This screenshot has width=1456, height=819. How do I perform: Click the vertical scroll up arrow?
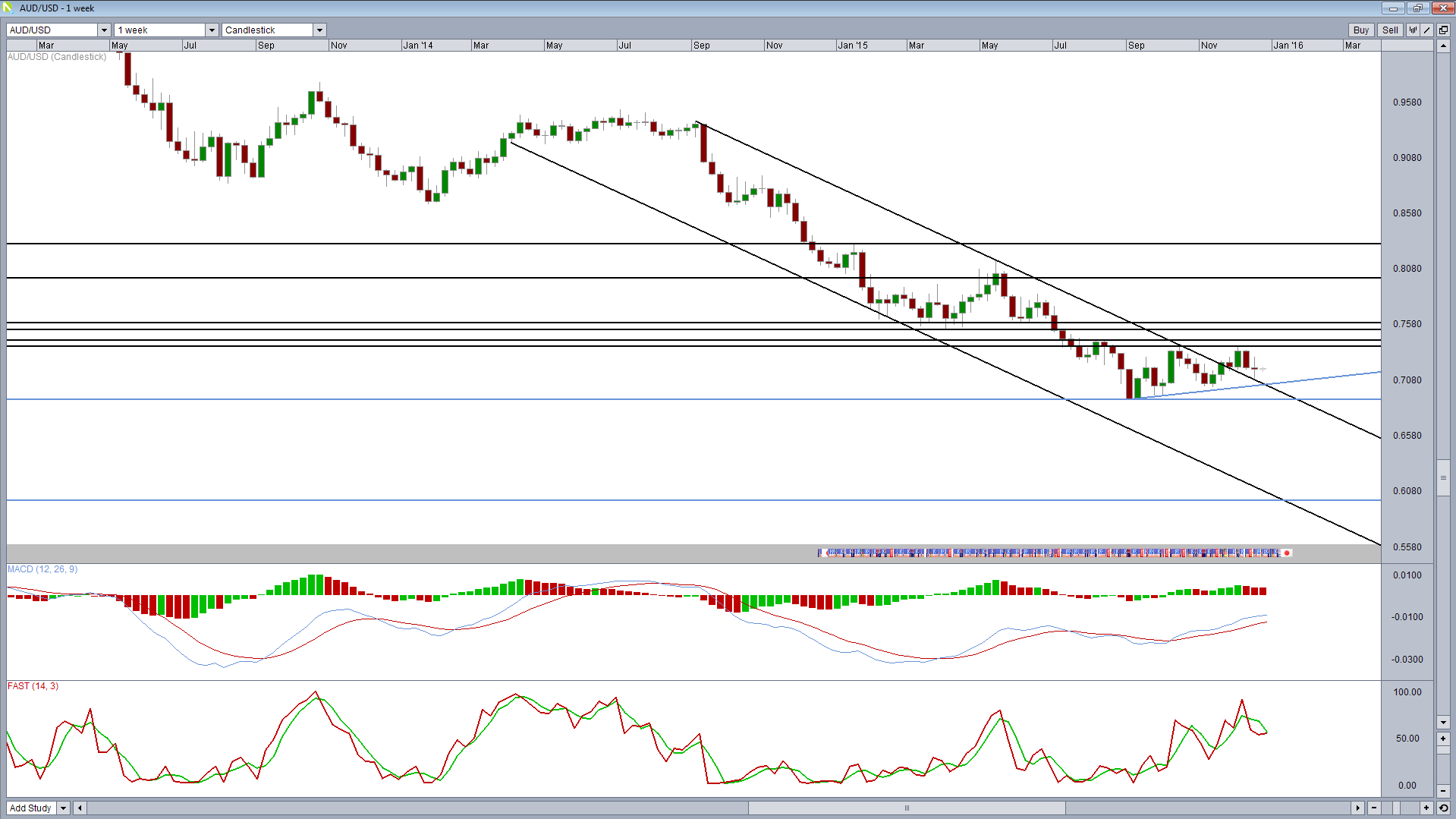coord(1443,46)
